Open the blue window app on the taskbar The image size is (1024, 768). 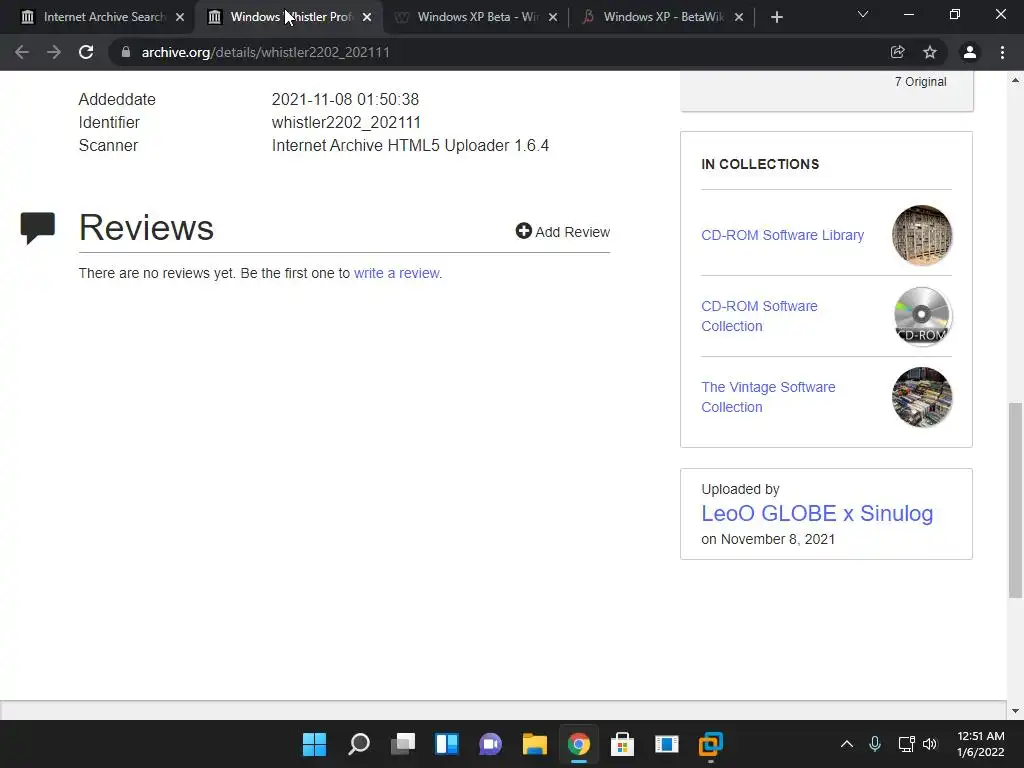(x=667, y=744)
